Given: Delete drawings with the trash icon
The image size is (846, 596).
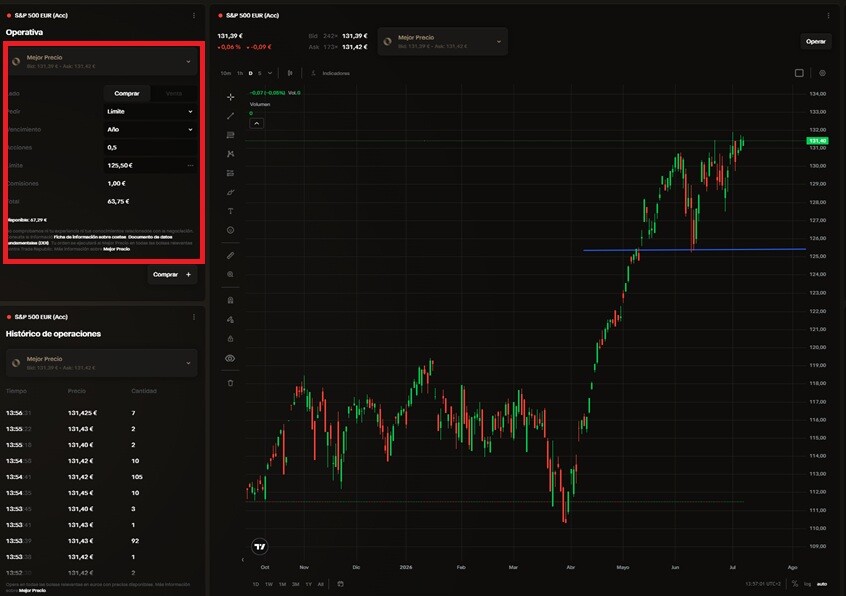Looking at the screenshot, I should pos(230,383).
